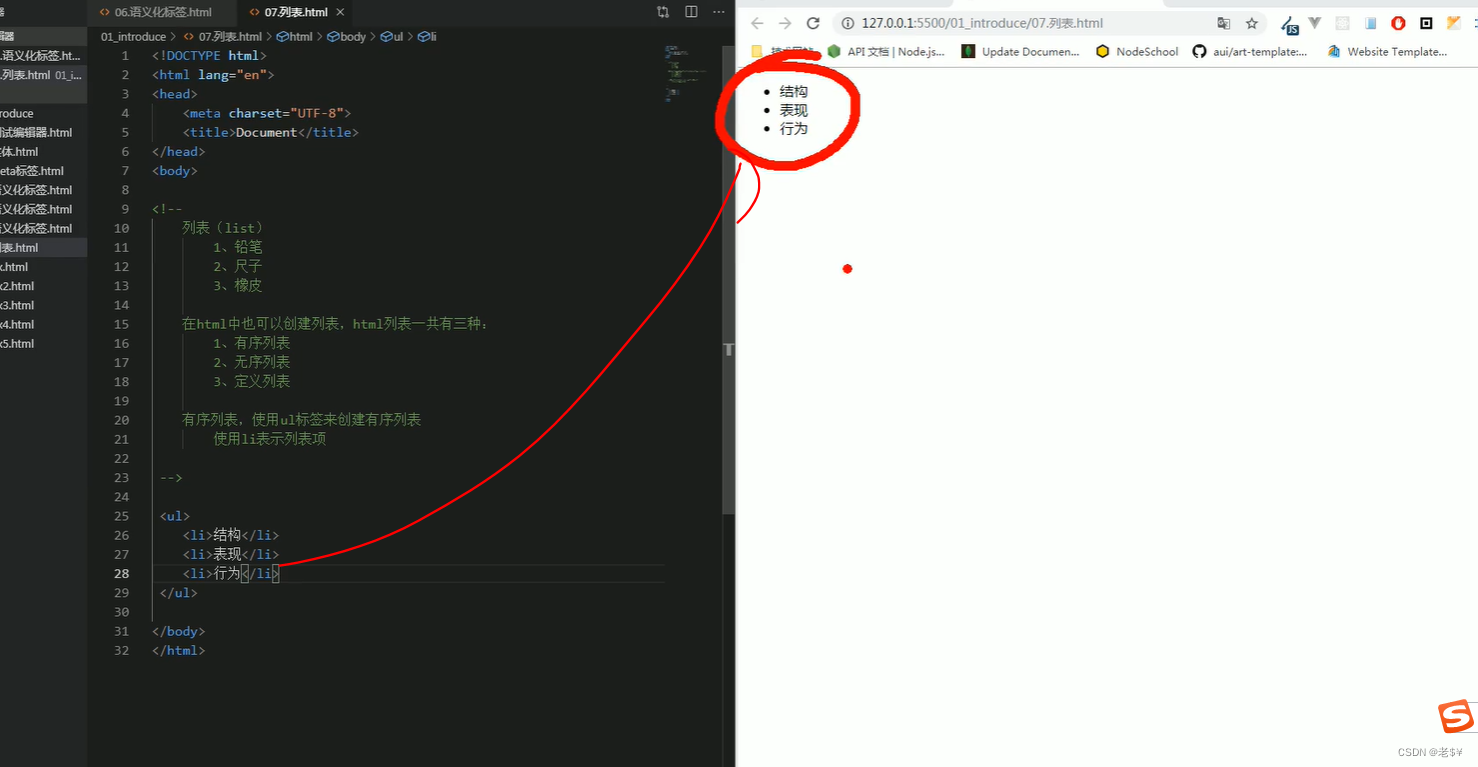
Task: View site information icon in address bar
Action: pos(848,23)
